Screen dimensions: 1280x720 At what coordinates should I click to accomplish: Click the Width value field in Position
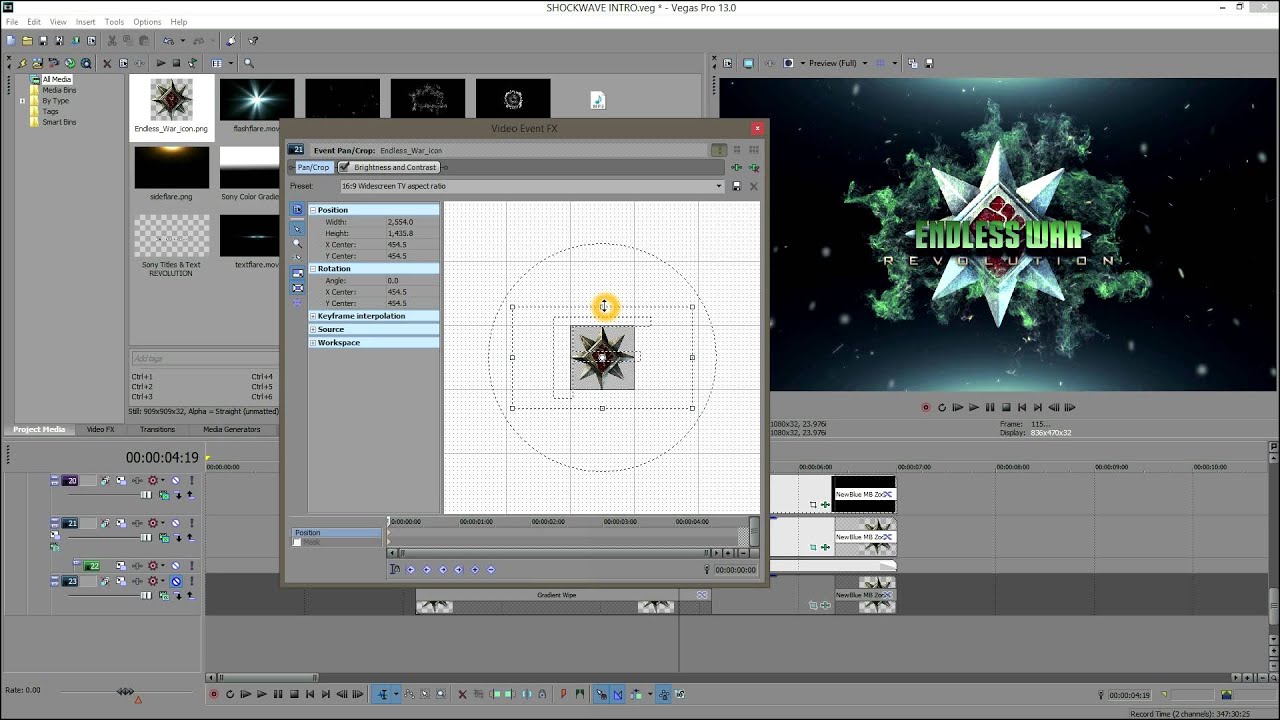click(x=412, y=222)
